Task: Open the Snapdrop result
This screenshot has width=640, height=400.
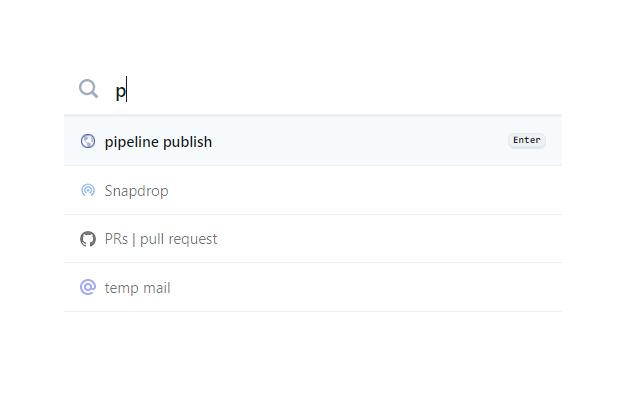Action: point(136,190)
